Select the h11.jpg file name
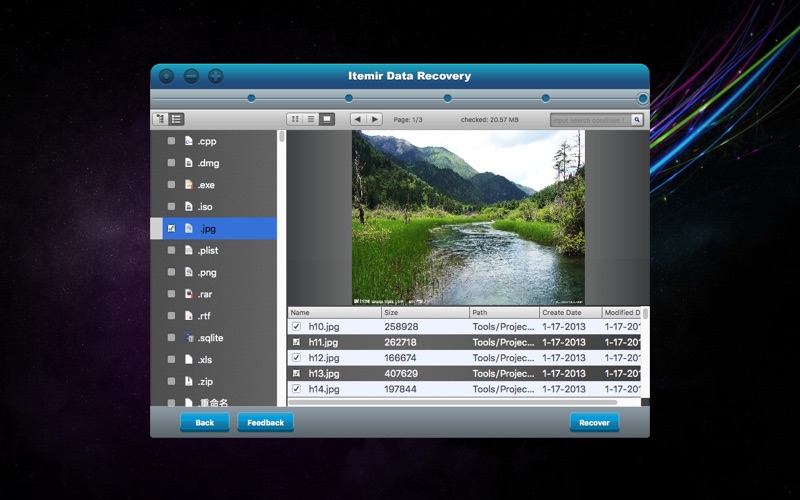 (323, 342)
